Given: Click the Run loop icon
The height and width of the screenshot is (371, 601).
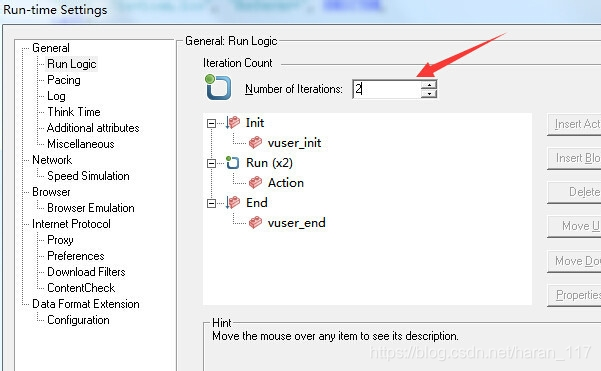Looking at the screenshot, I should coord(232,163).
